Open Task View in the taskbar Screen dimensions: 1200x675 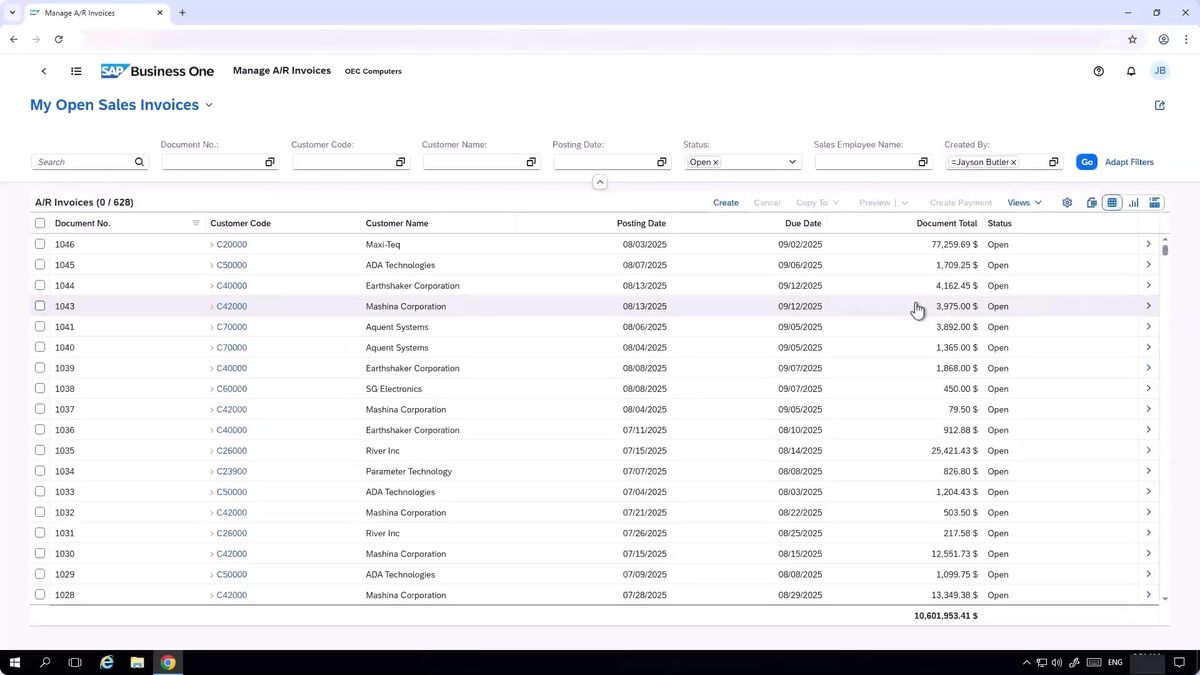pyautogui.click(x=75, y=662)
